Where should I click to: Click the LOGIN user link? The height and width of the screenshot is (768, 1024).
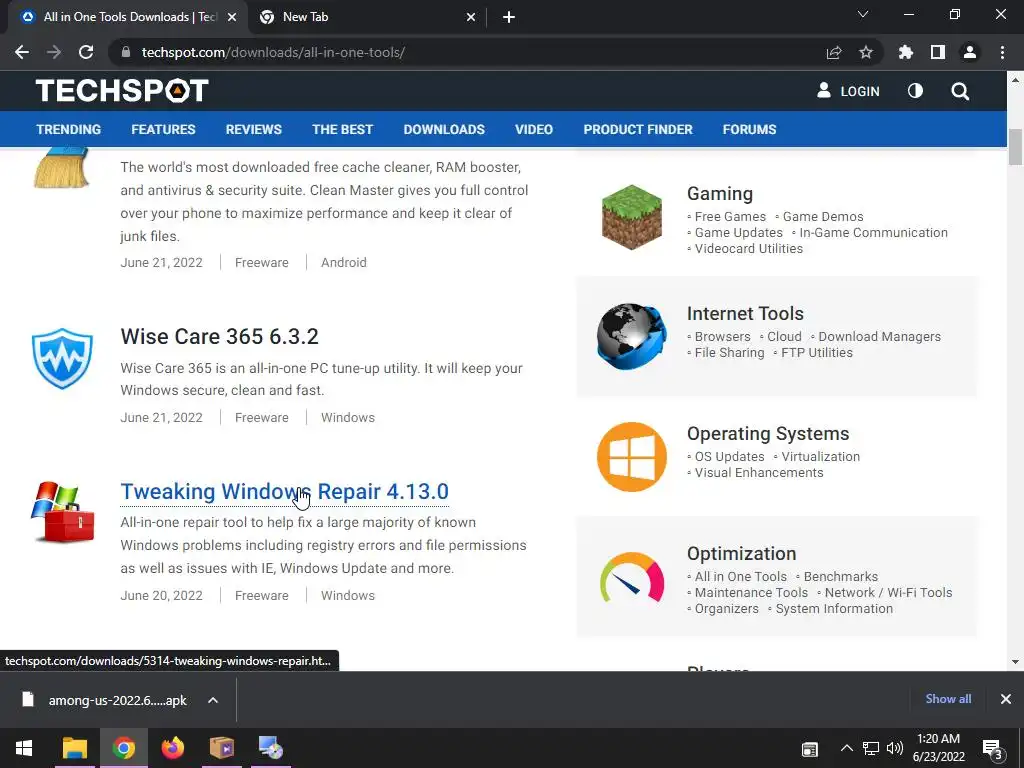click(848, 91)
